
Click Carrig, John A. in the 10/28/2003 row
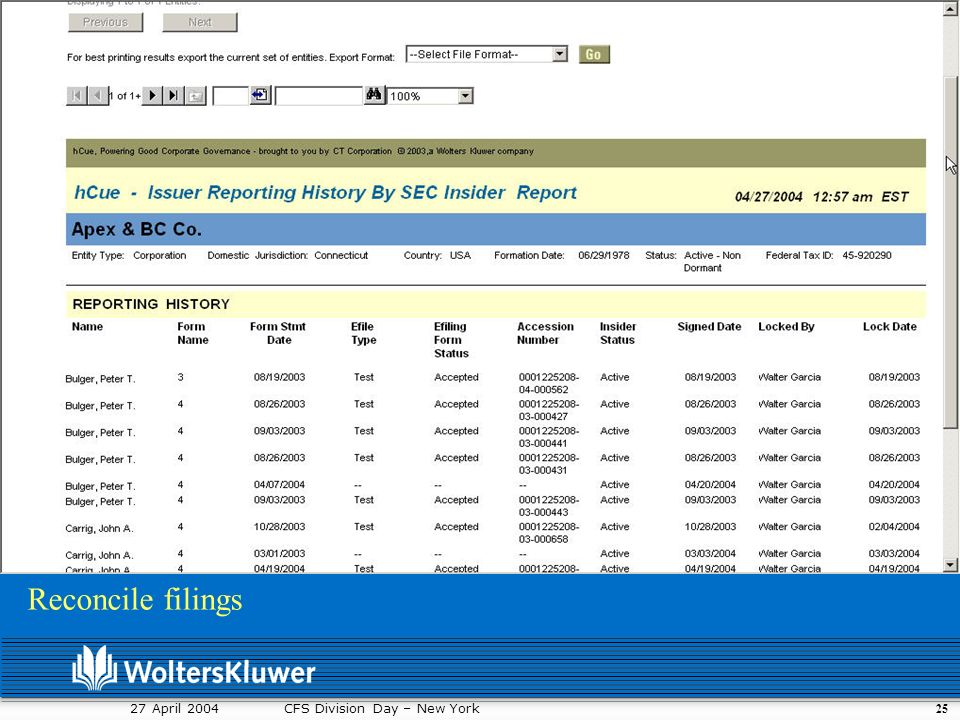99,528
